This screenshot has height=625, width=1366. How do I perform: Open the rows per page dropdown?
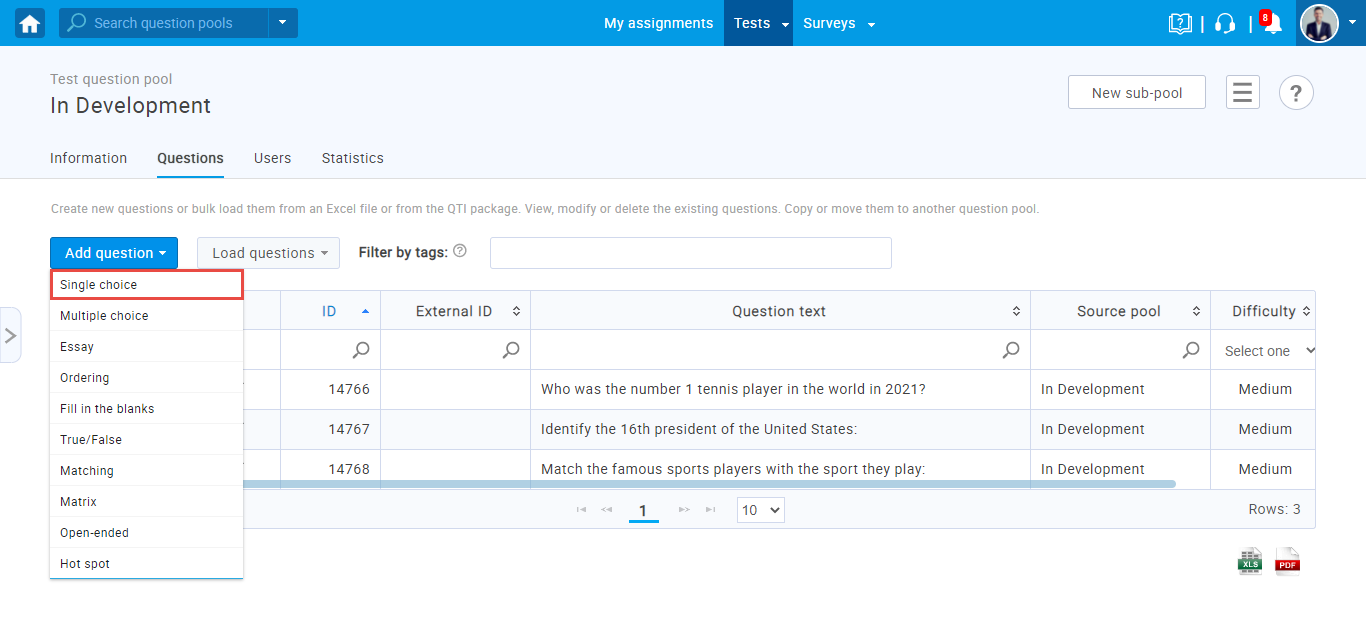tap(760, 510)
